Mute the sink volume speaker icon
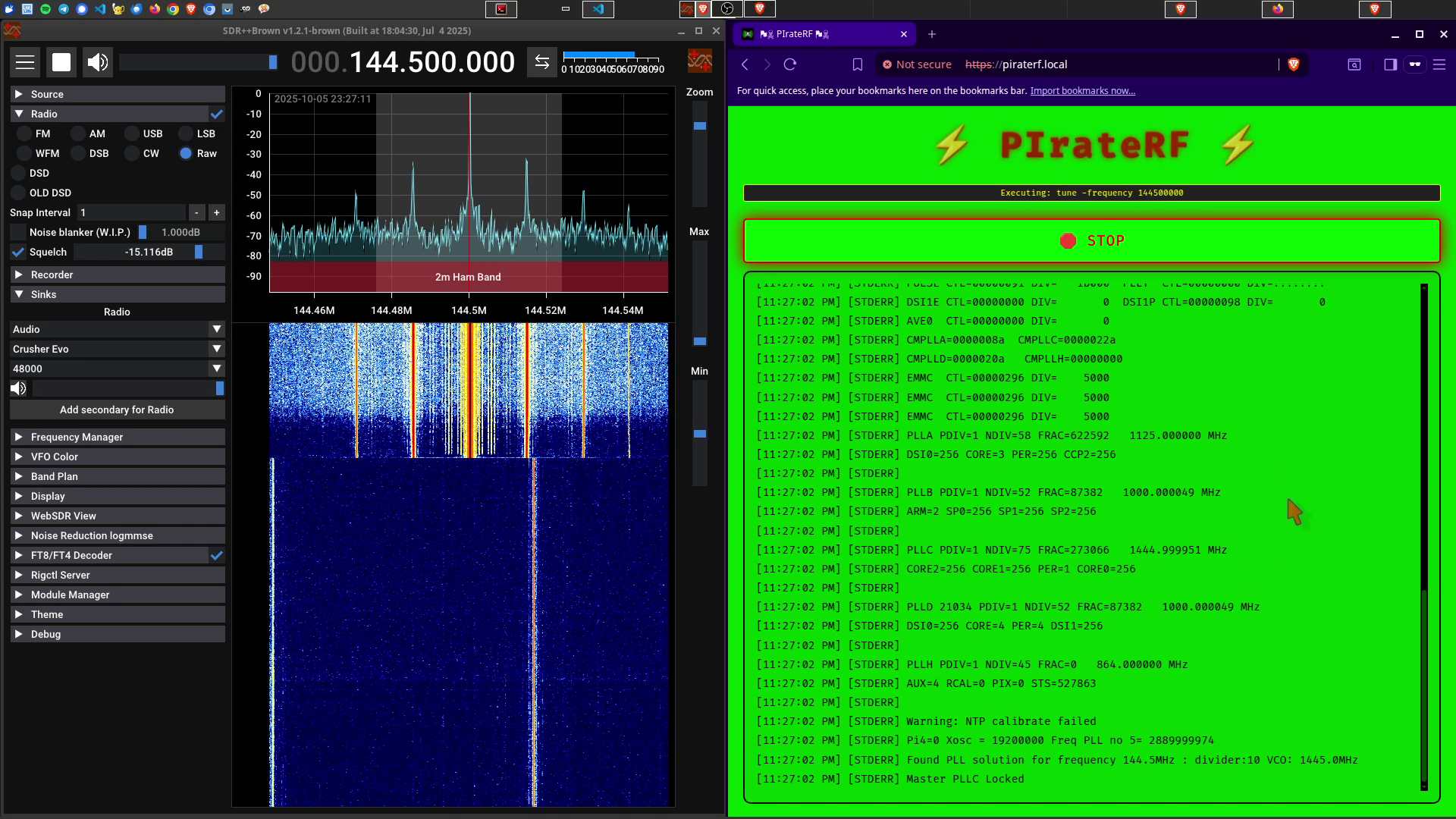1456x819 pixels. click(x=18, y=388)
